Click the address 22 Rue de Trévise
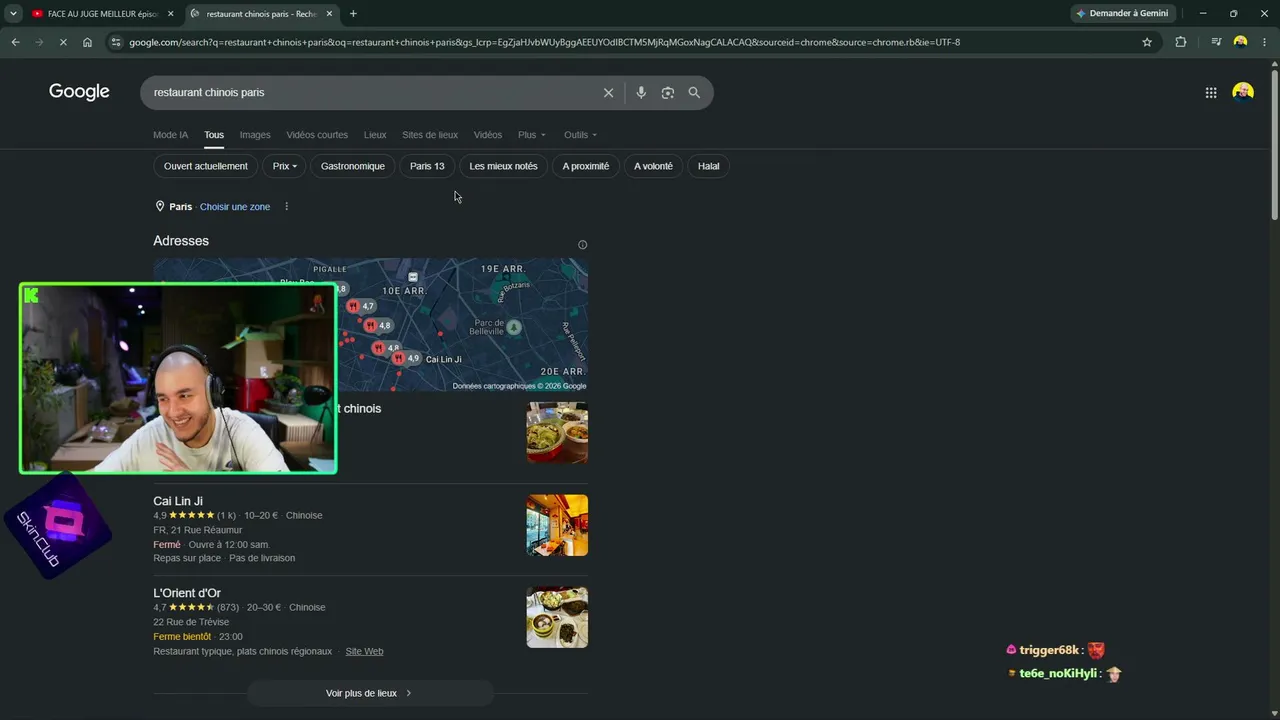Viewport: 1280px width, 720px height. [x=191, y=622]
